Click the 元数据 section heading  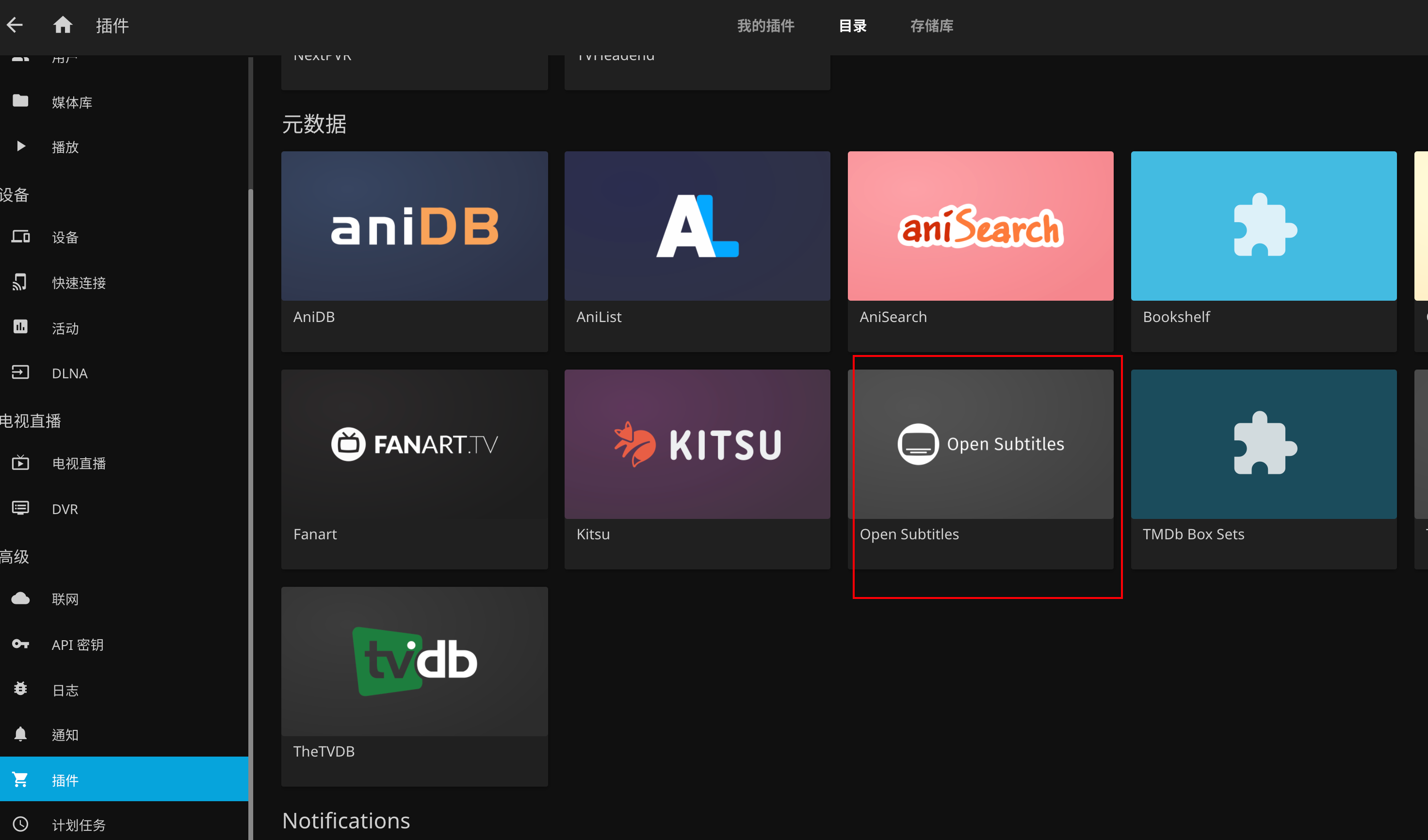314,124
